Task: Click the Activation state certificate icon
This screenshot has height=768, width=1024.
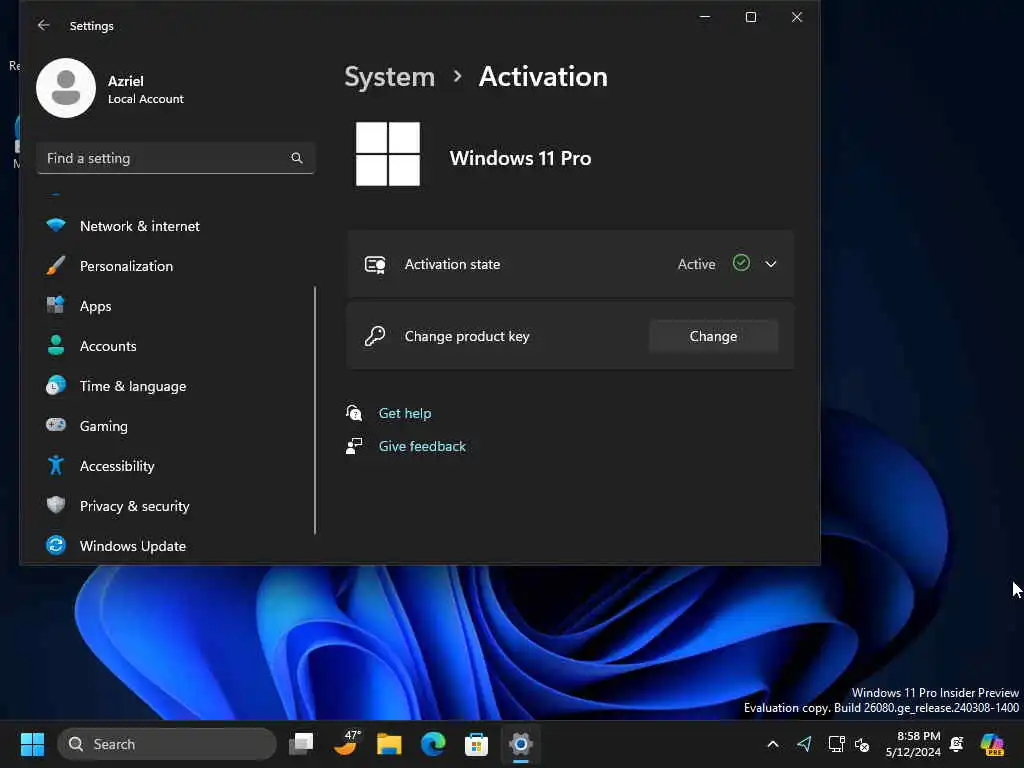Action: (375, 264)
